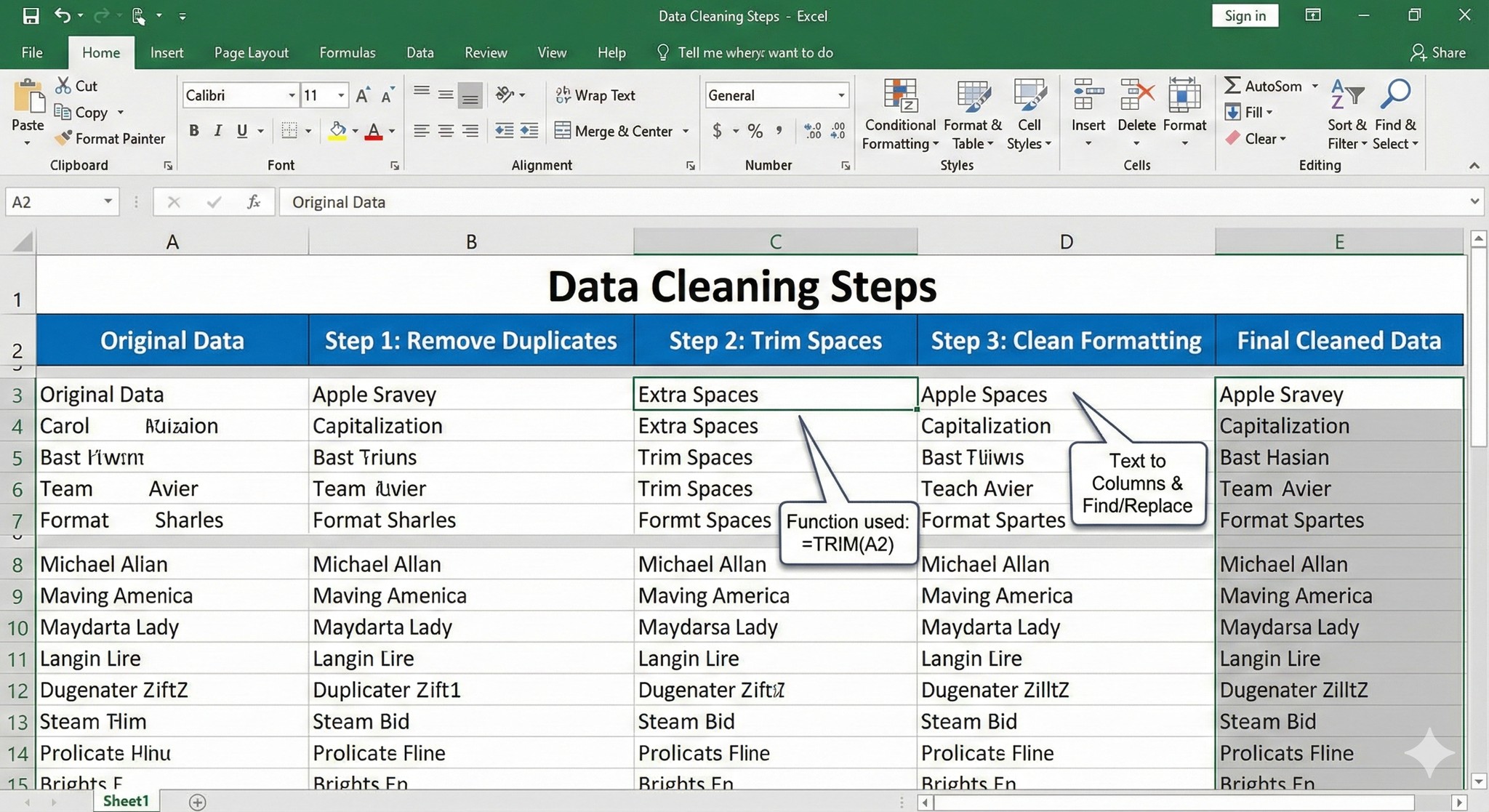Switch to the Page Layout tab
Screen dimensions: 1489x812
click(x=252, y=52)
